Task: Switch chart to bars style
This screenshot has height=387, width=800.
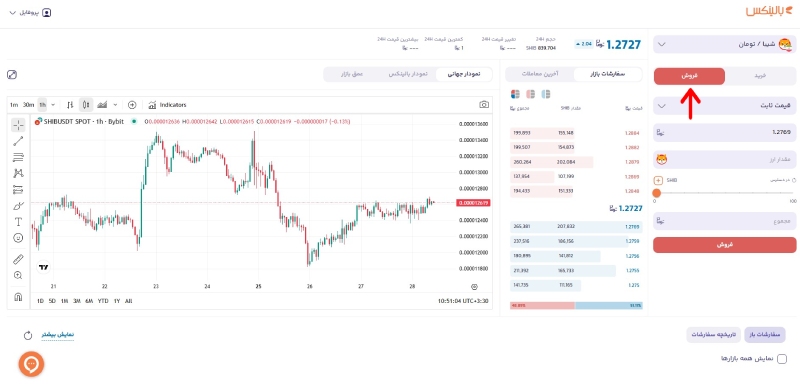Action: click(70, 105)
